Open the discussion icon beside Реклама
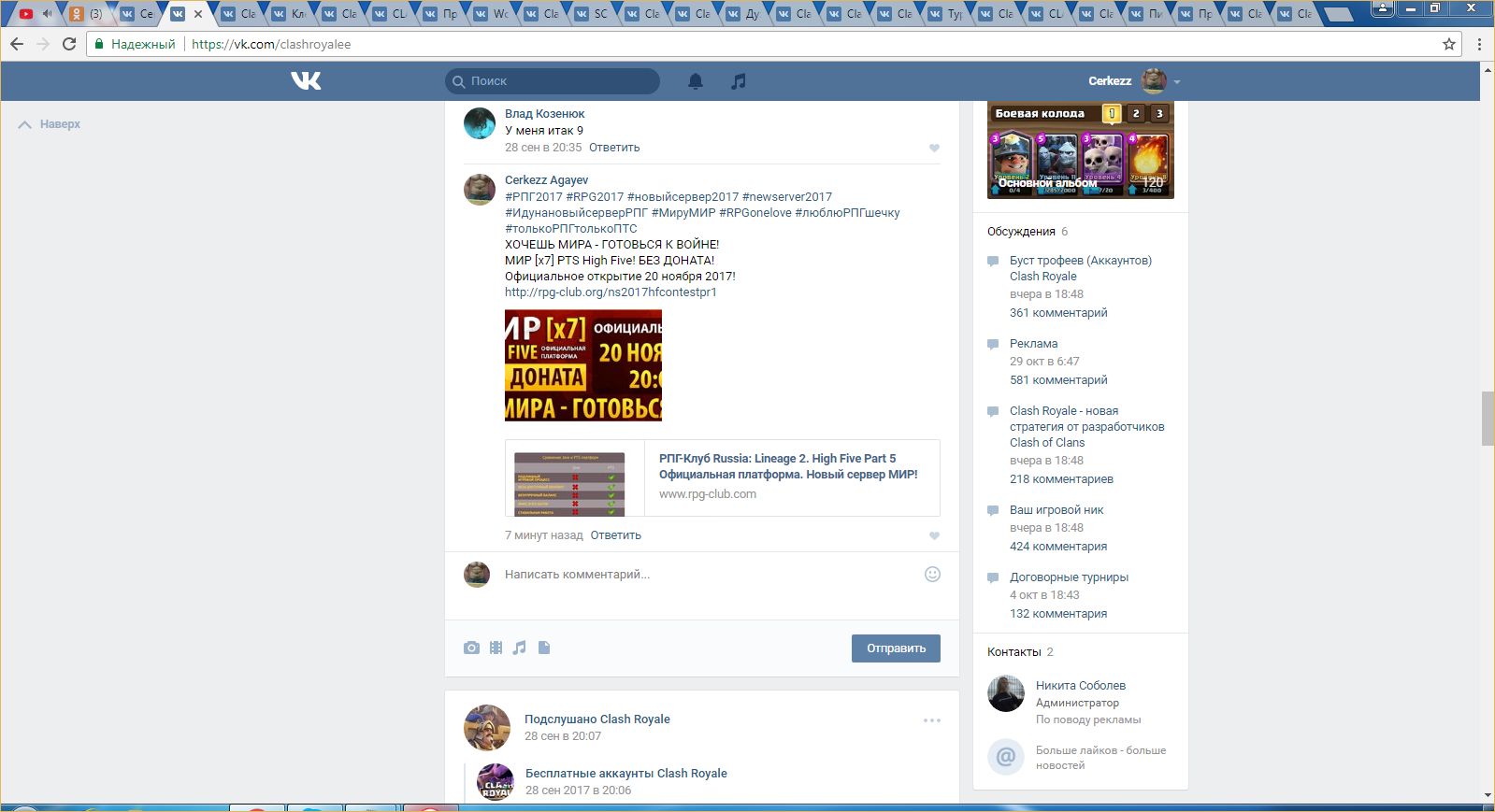Screen dimensions: 1495x812 993,344
